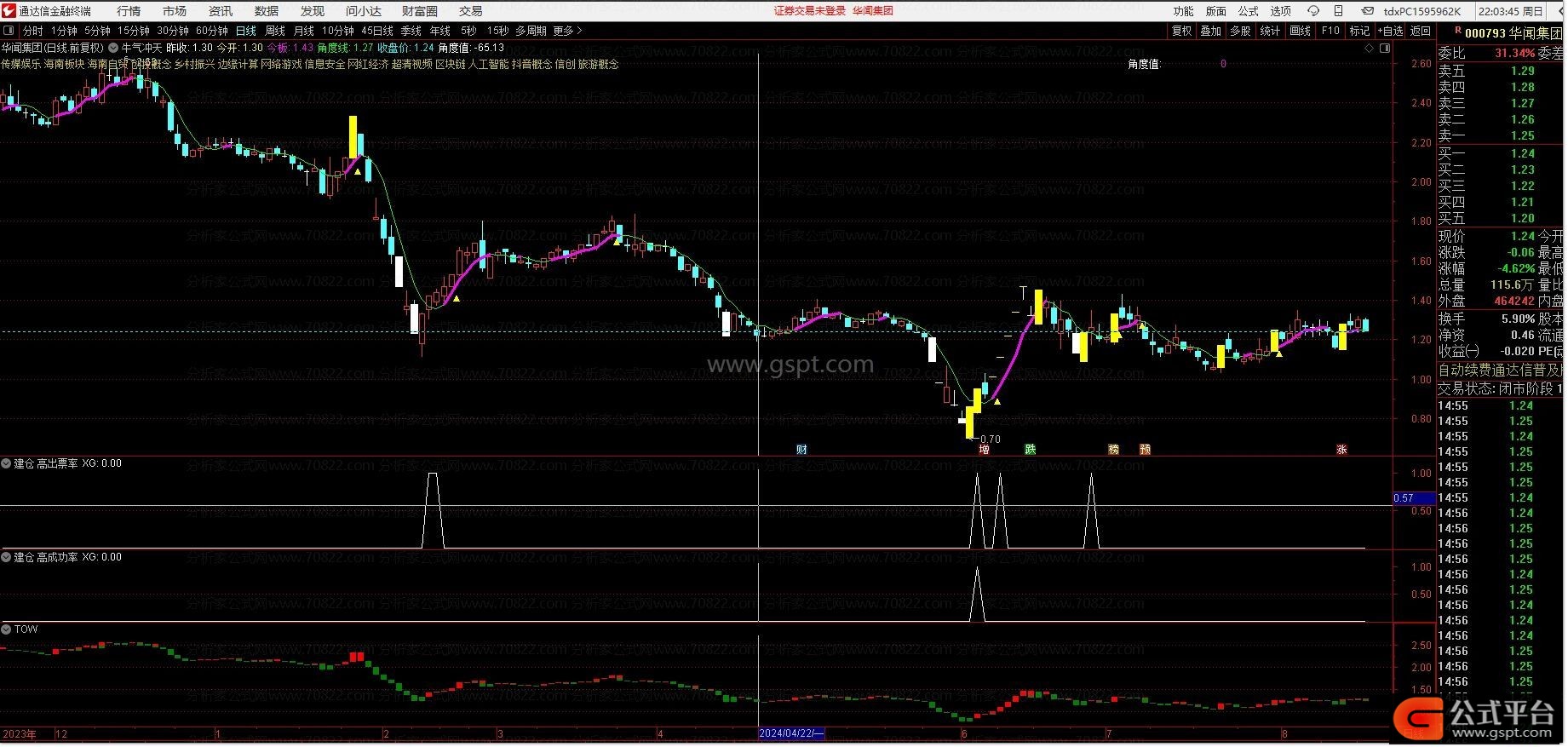Select the 月线 monthly period
The image size is (1568, 747).
304,31
